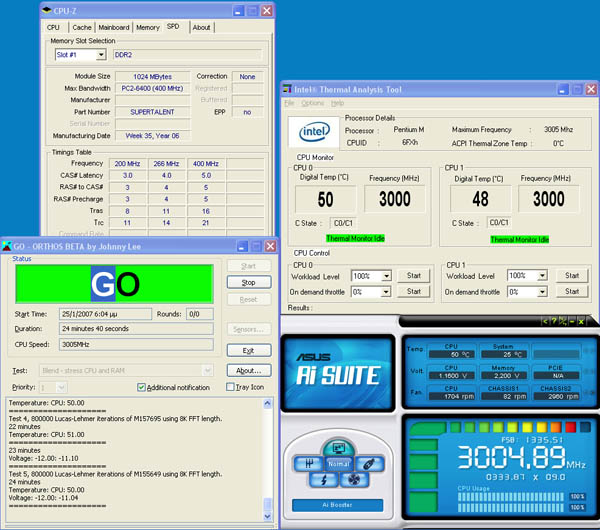Click Thermal Analysis Tool title bar icon

(287, 90)
